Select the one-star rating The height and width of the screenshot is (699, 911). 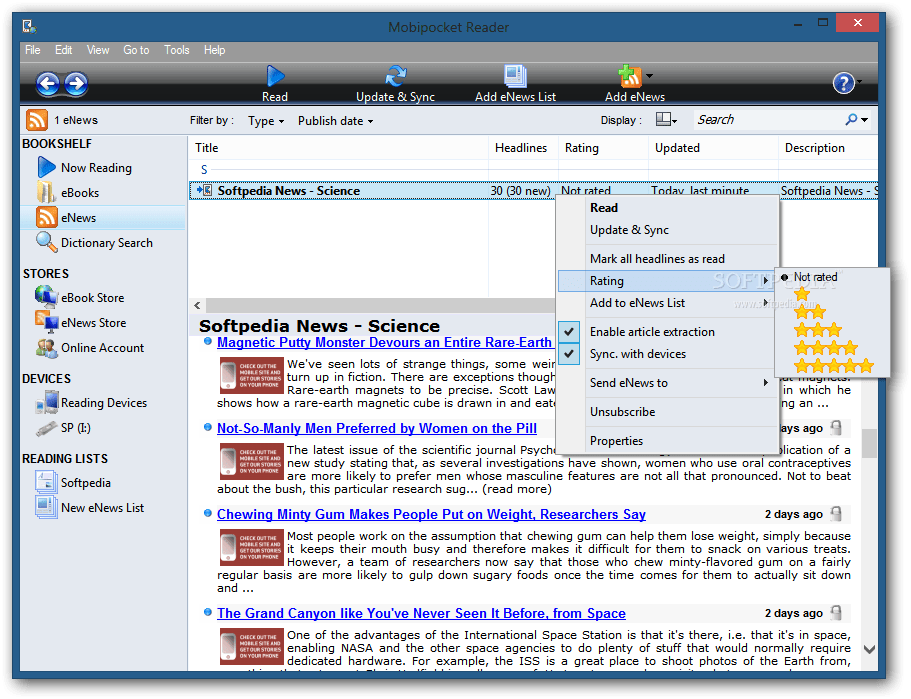pos(802,294)
